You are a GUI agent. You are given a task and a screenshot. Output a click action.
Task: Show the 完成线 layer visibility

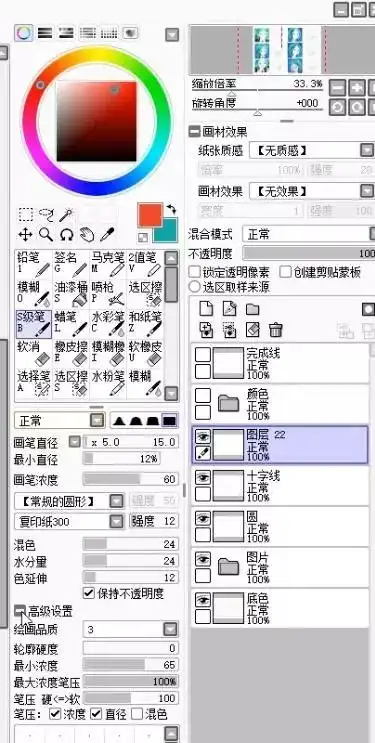(203, 354)
